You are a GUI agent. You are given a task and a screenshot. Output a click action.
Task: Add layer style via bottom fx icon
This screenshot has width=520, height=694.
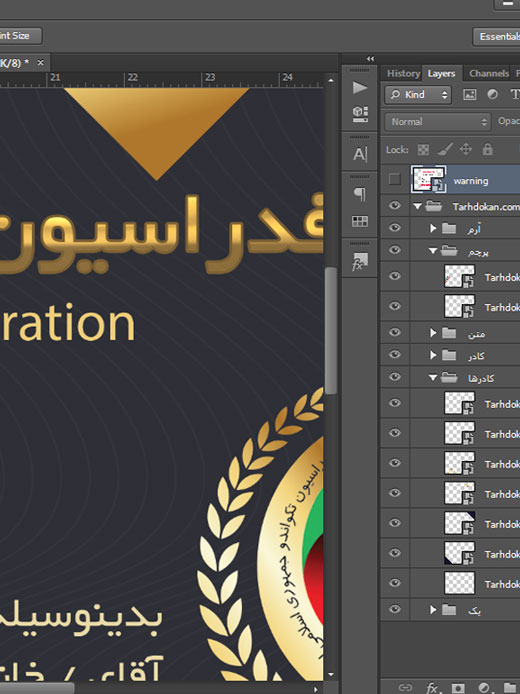coord(432,688)
